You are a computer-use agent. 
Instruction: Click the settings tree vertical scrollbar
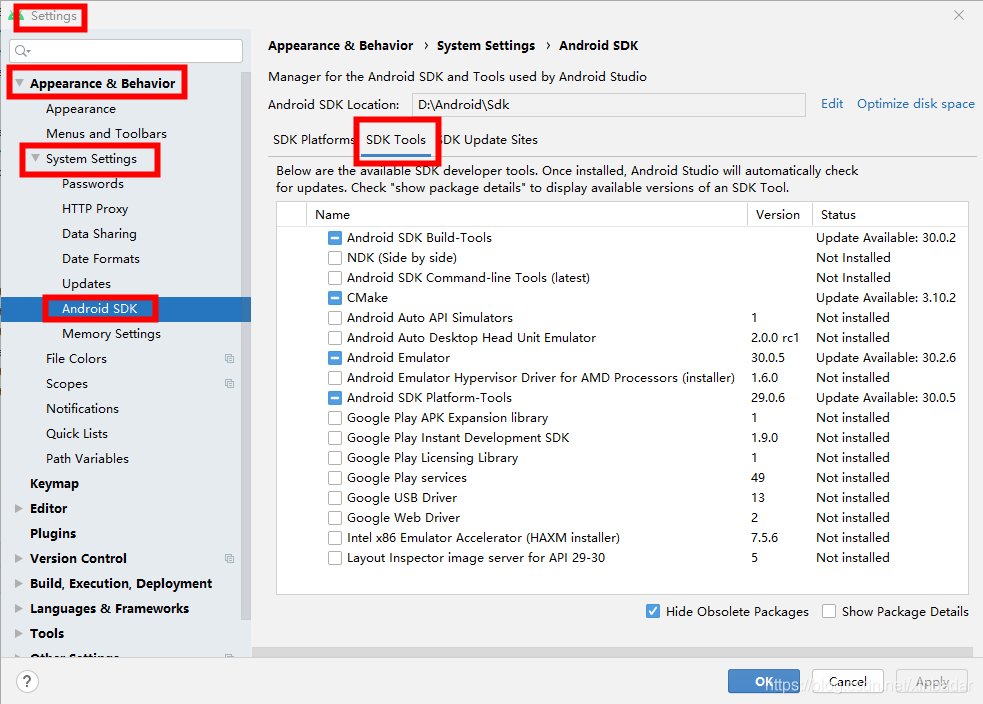pos(246,345)
